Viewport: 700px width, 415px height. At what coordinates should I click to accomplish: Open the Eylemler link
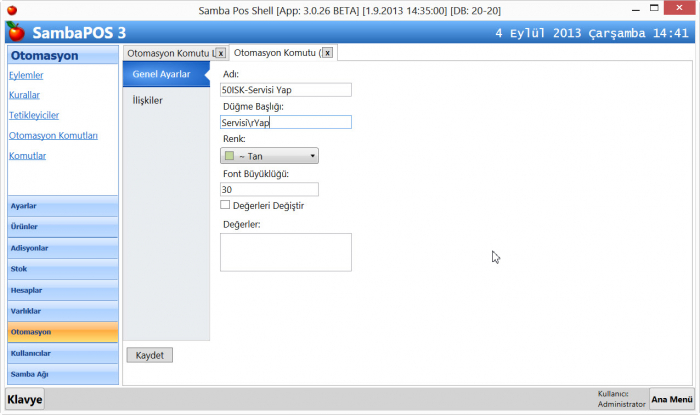25,76
